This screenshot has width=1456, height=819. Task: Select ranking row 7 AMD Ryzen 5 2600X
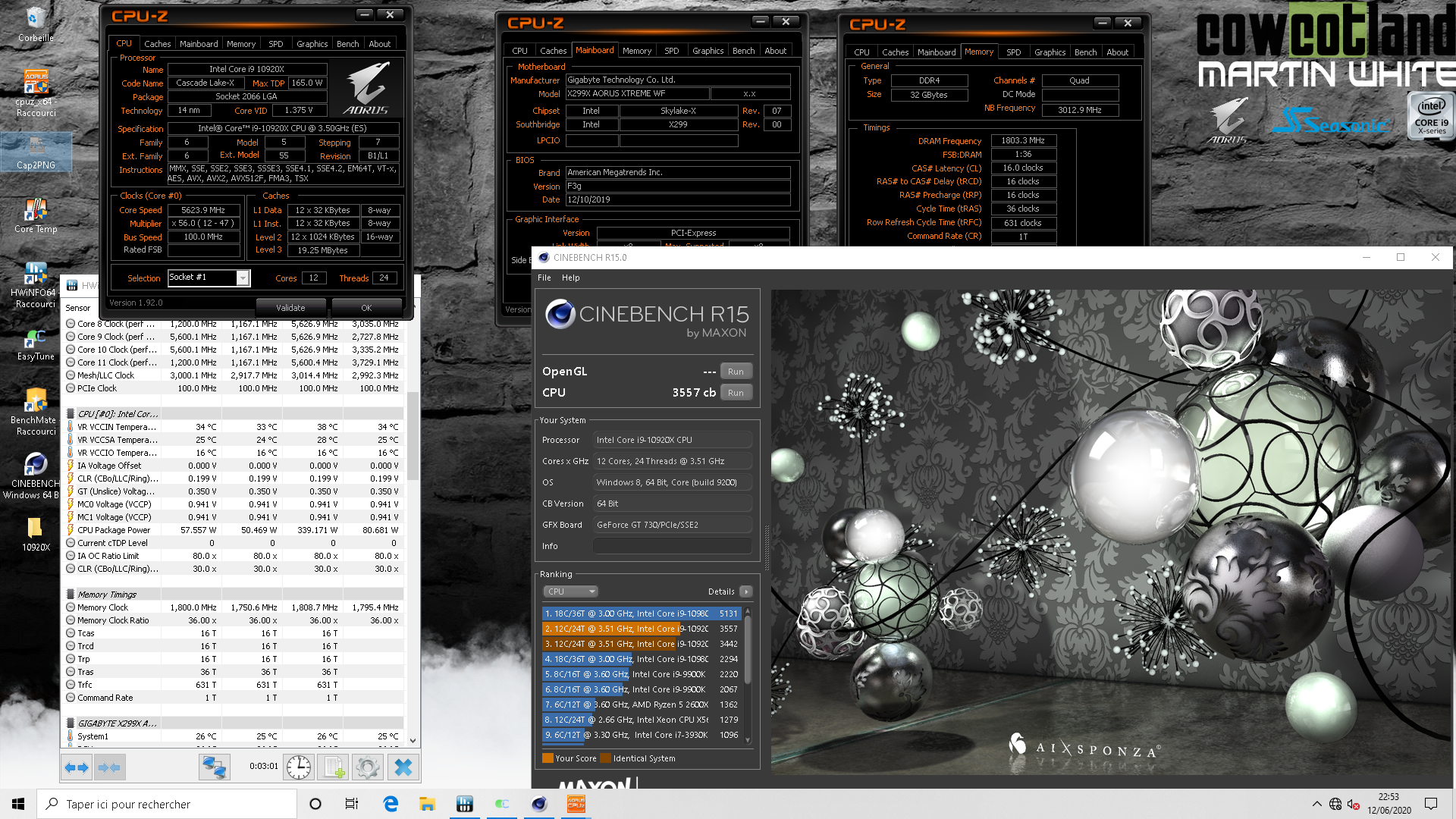point(642,704)
